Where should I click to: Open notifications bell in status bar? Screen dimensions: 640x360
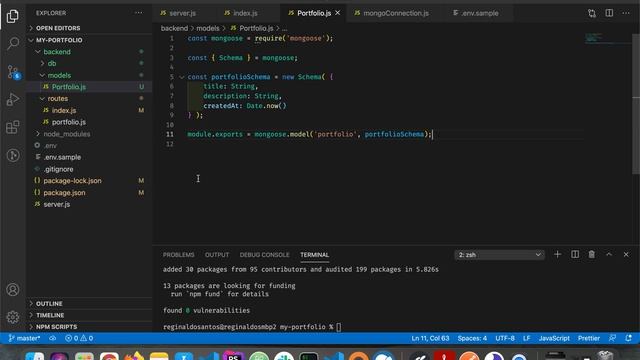629,338
